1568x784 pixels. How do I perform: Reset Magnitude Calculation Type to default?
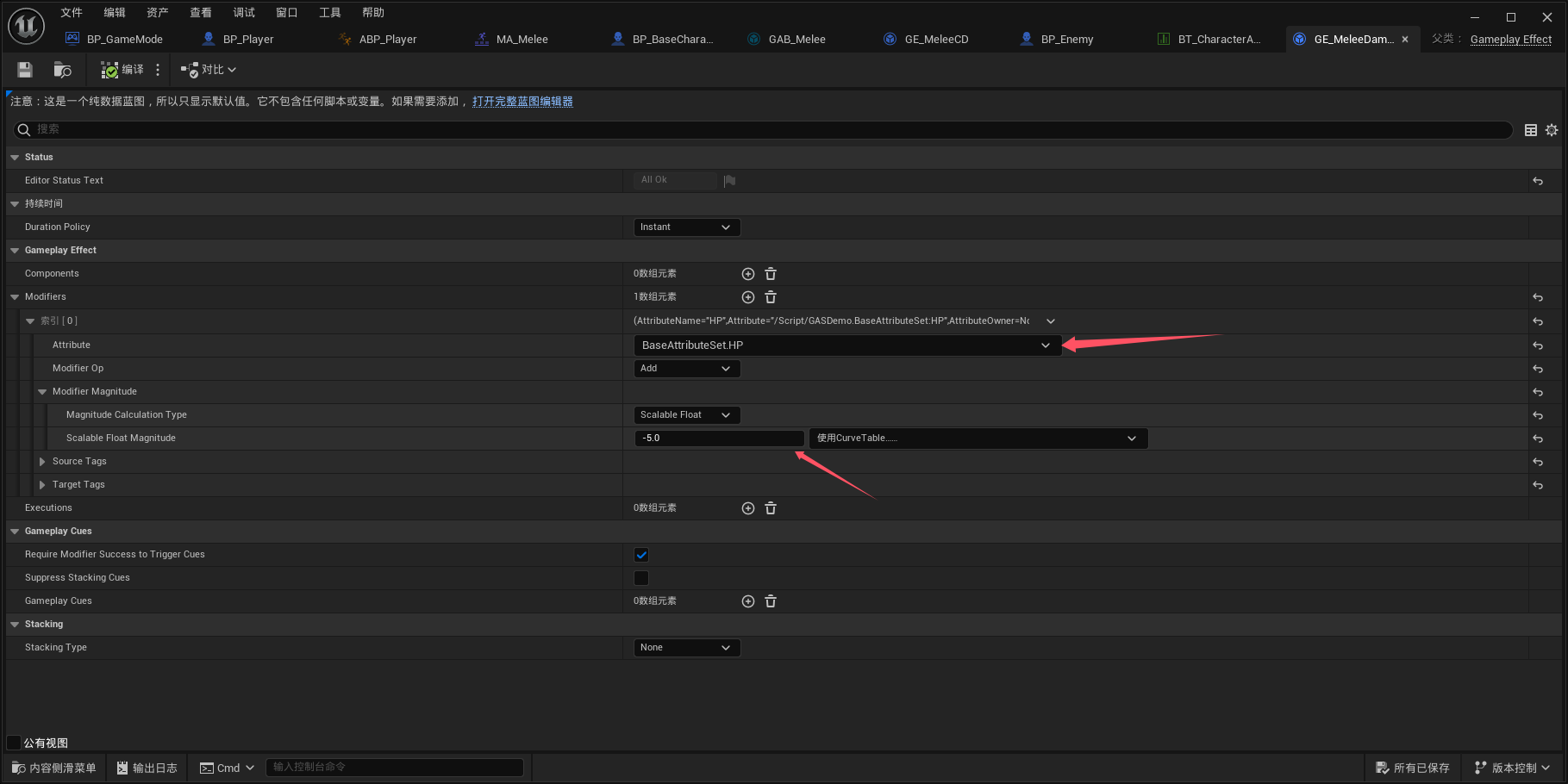(1538, 415)
